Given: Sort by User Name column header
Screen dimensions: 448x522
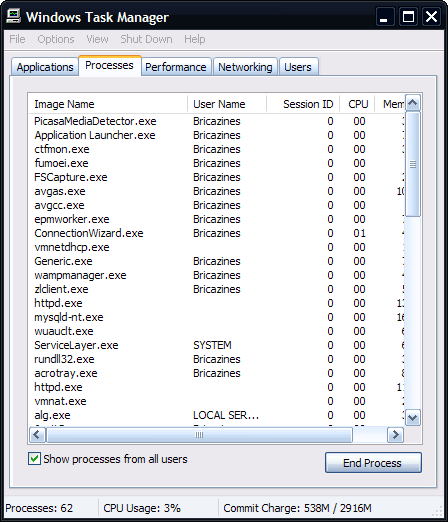Looking at the screenshot, I should click(227, 104).
